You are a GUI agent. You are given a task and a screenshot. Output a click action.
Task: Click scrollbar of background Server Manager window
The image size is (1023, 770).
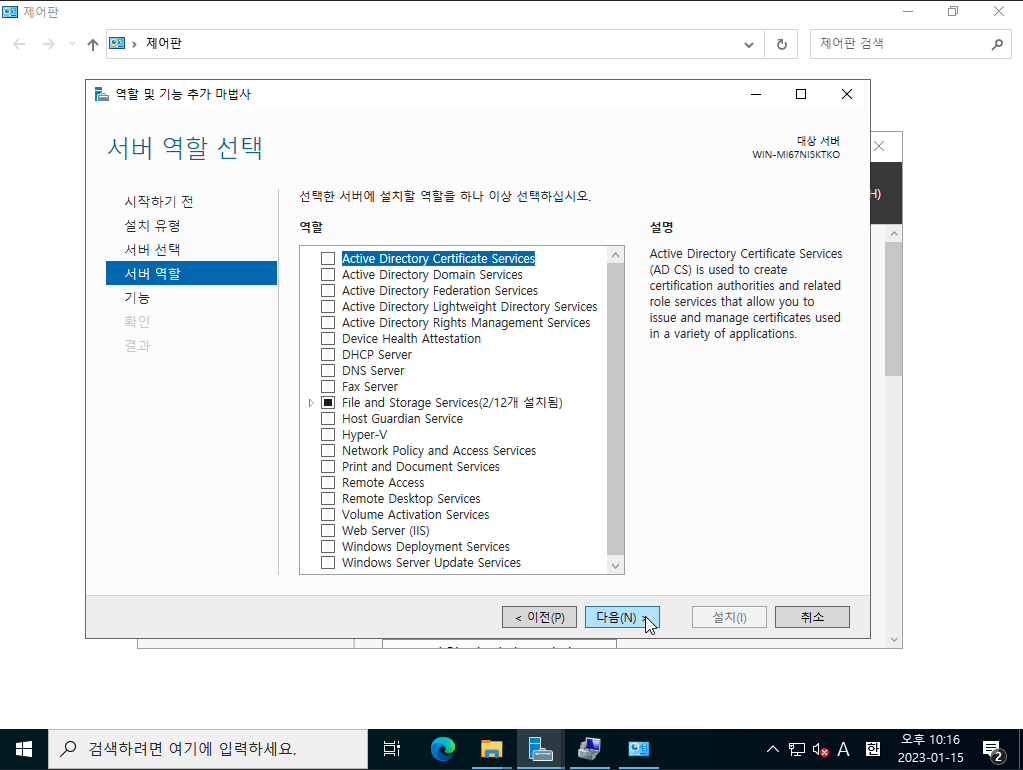click(894, 309)
